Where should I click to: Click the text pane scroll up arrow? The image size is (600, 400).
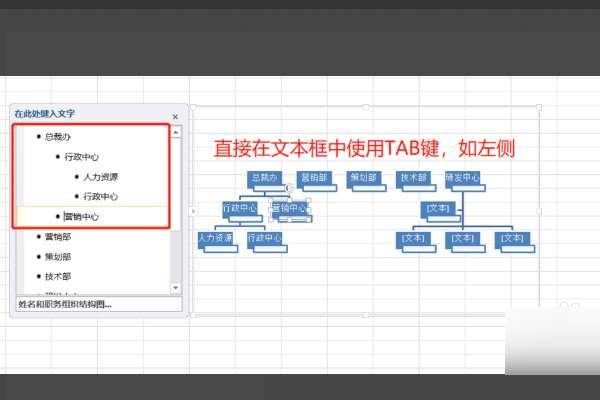pos(176,132)
